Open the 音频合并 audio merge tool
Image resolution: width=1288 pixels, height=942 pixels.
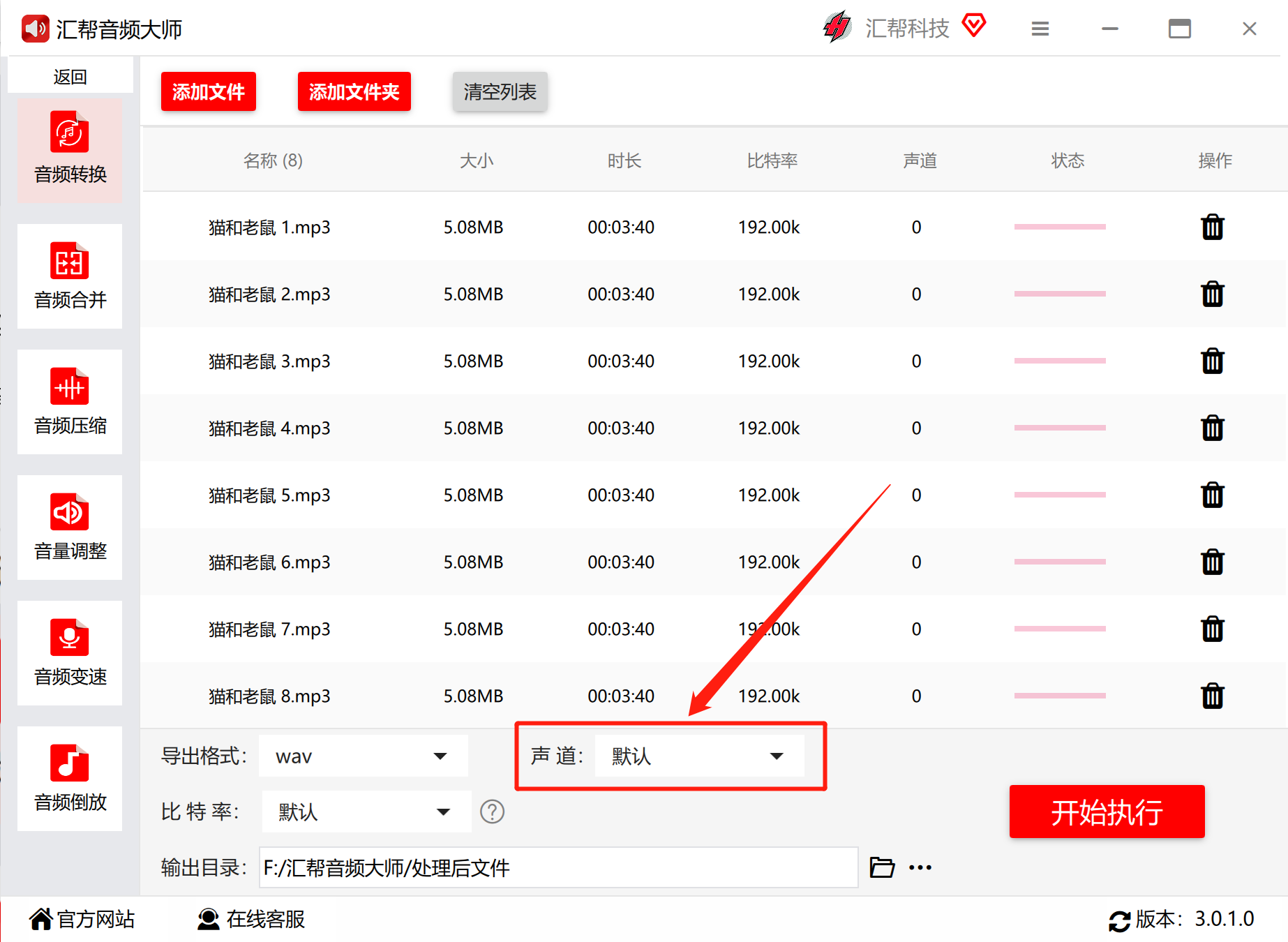pos(70,276)
